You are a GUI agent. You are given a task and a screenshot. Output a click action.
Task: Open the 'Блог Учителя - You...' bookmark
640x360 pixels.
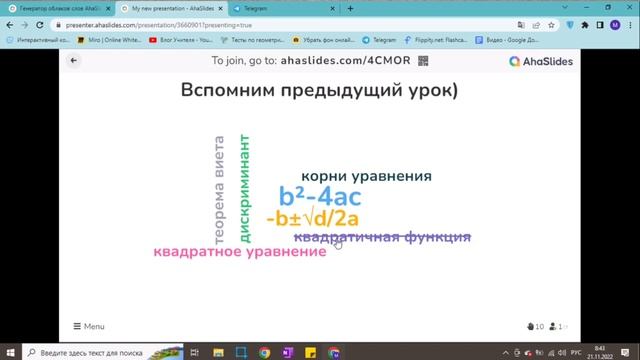coord(181,40)
